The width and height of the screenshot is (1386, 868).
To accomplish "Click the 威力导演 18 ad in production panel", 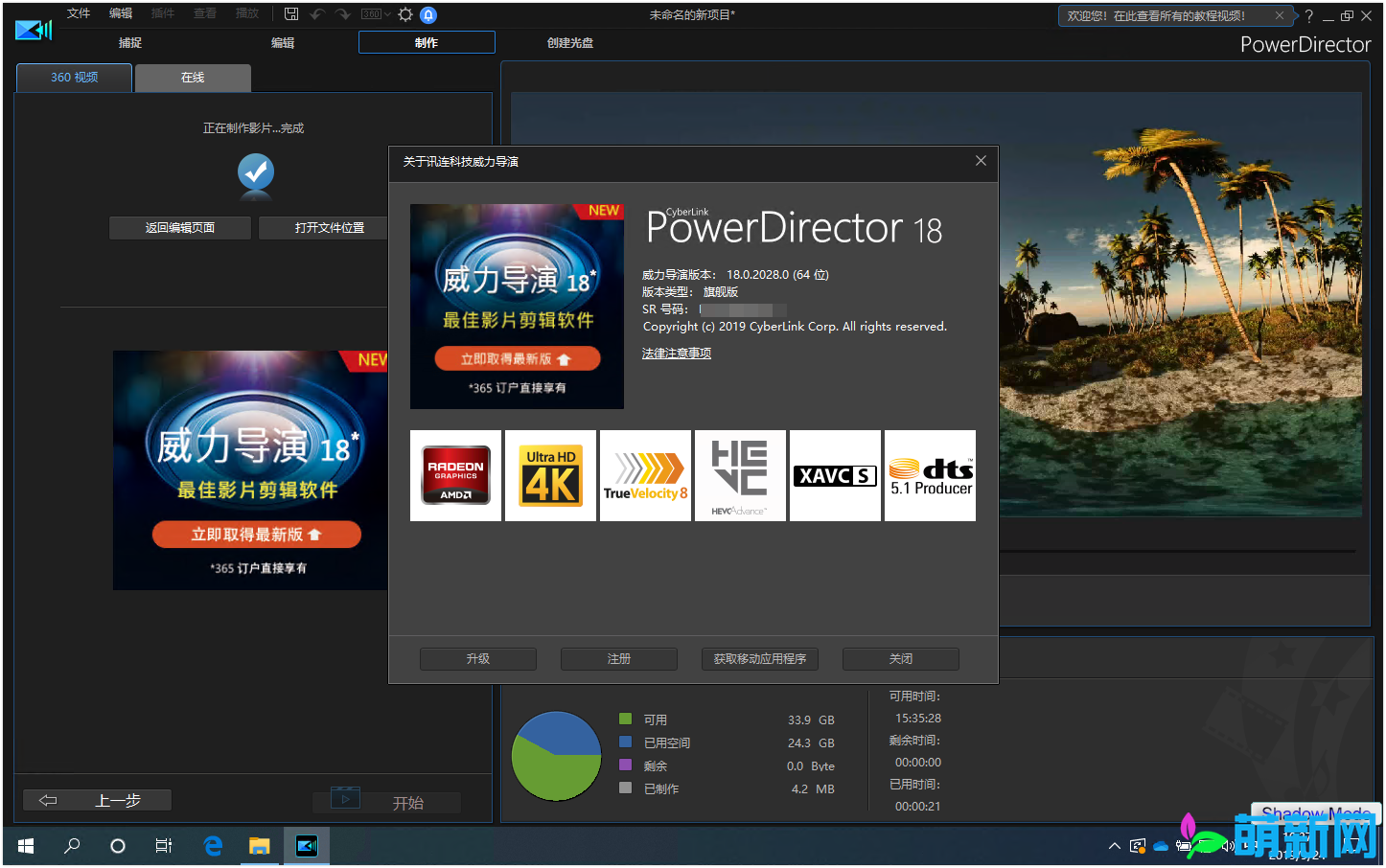I will (x=250, y=469).
